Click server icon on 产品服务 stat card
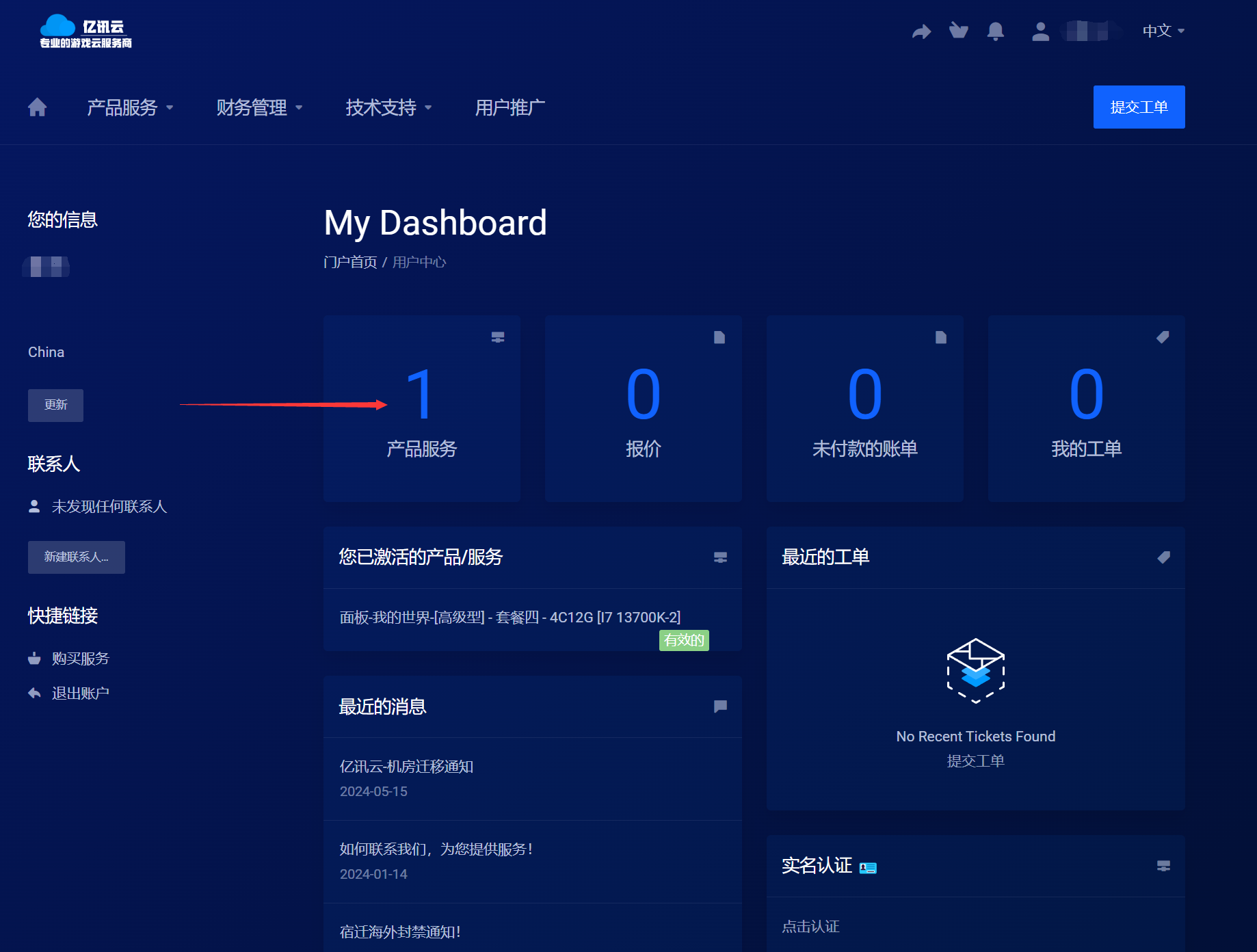1257x952 pixels. coord(498,337)
